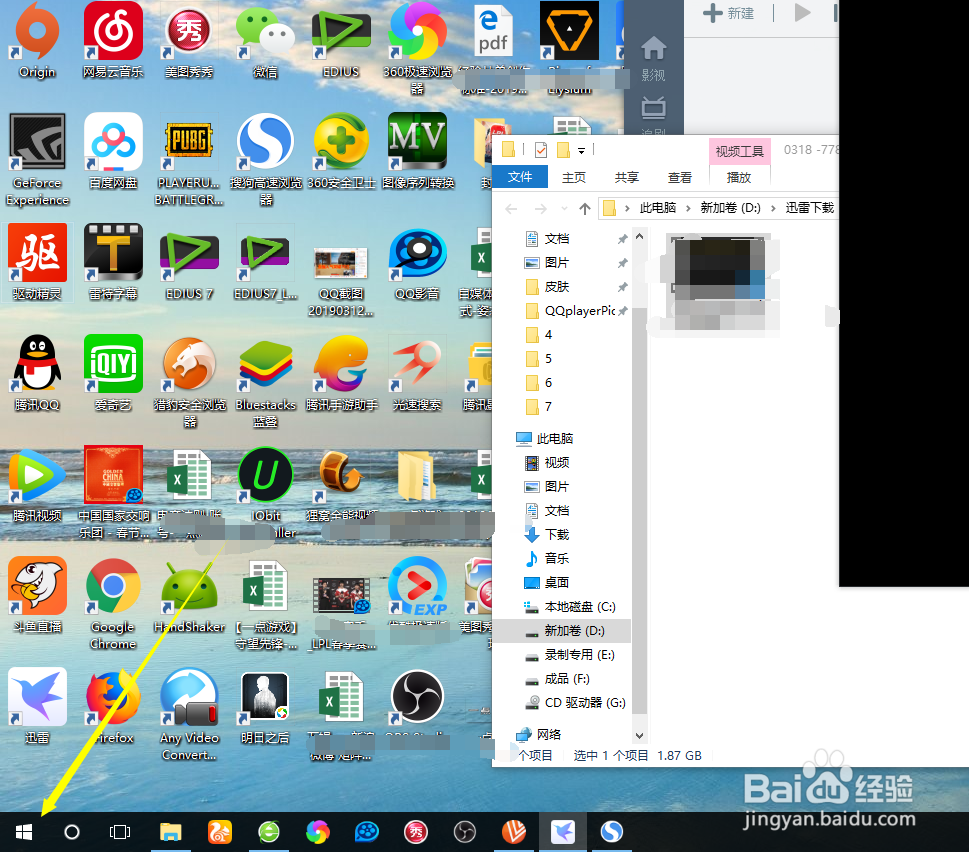
Task: Open the 音乐 folder under 此电脑
Action: 548,559
